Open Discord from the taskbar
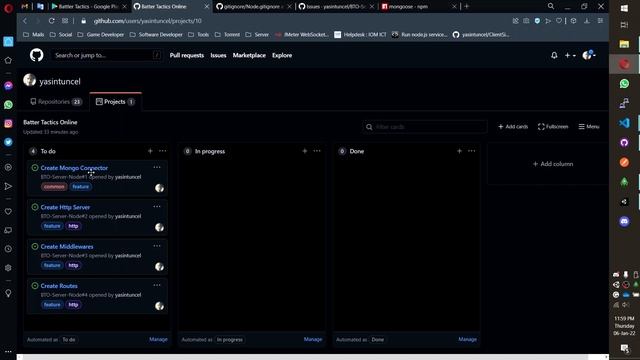 pos(624,222)
